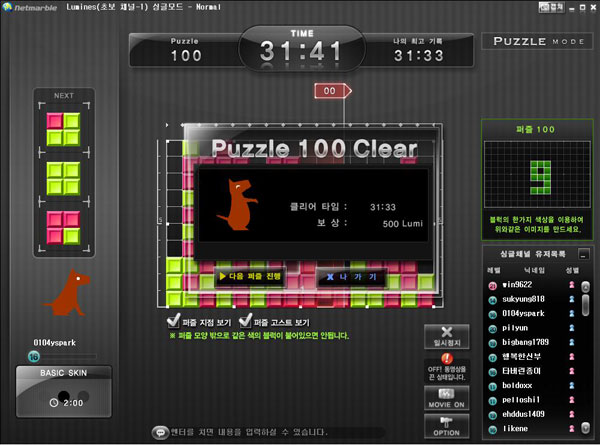Collapse the single channel user list panel
The height and width of the screenshot is (445, 600).
(583, 255)
